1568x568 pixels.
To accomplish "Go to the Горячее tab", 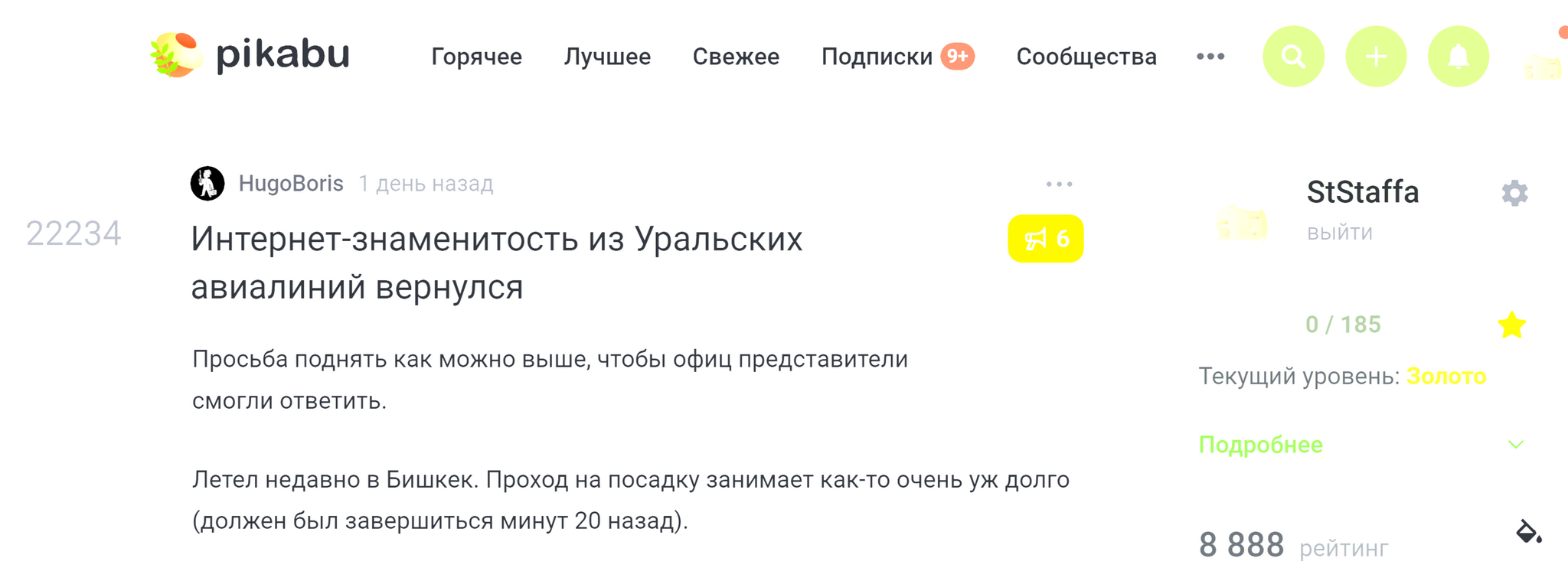I will pyautogui.click(x=476, y=57).
